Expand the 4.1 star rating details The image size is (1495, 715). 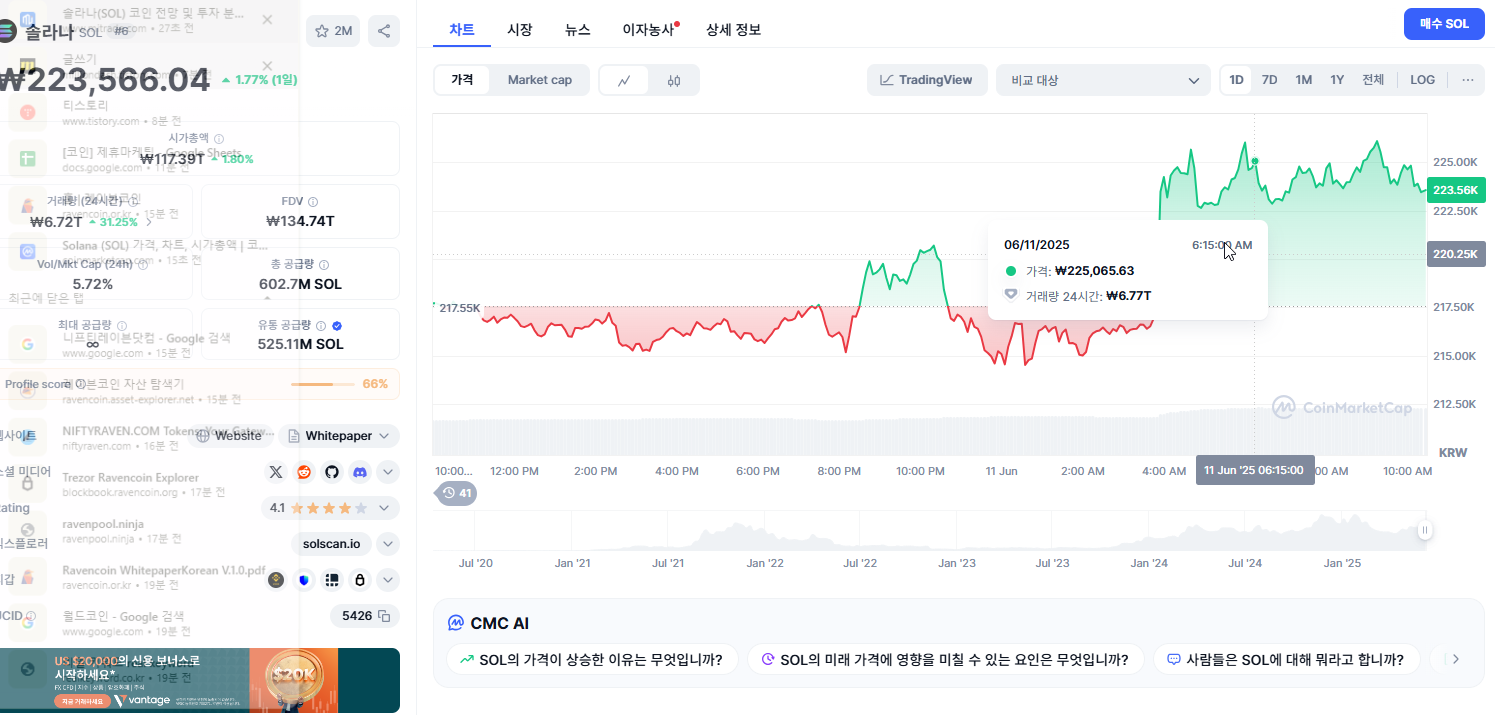(x=331, y=508)
